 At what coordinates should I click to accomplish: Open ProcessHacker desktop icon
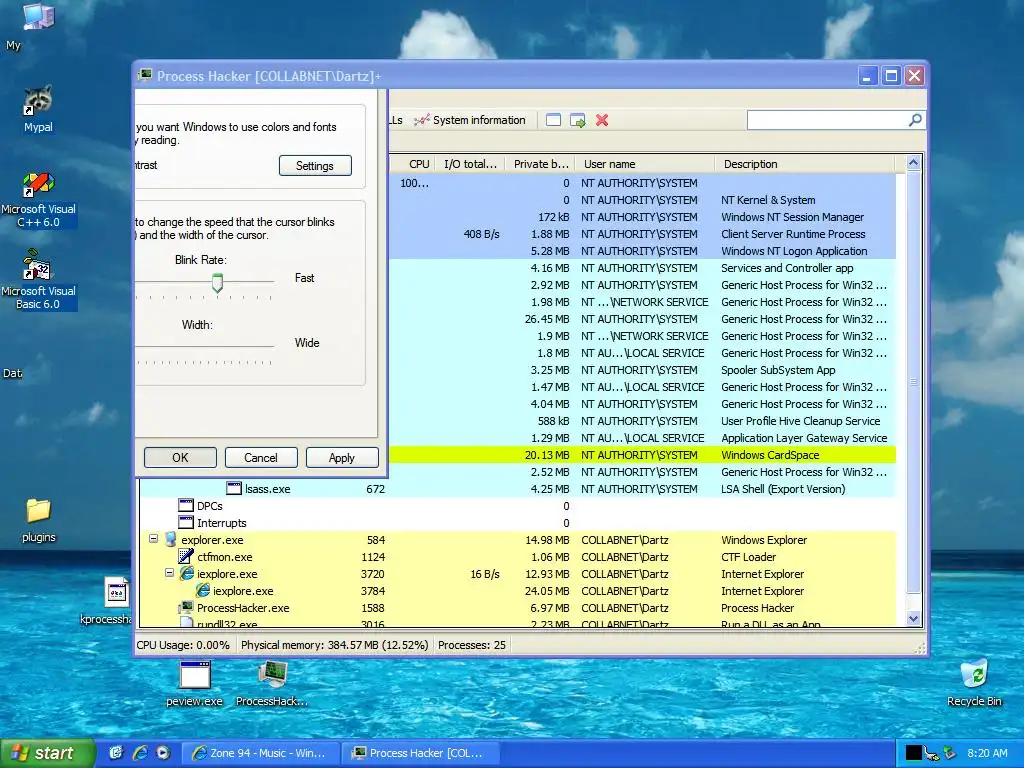(x=272, y=684)
